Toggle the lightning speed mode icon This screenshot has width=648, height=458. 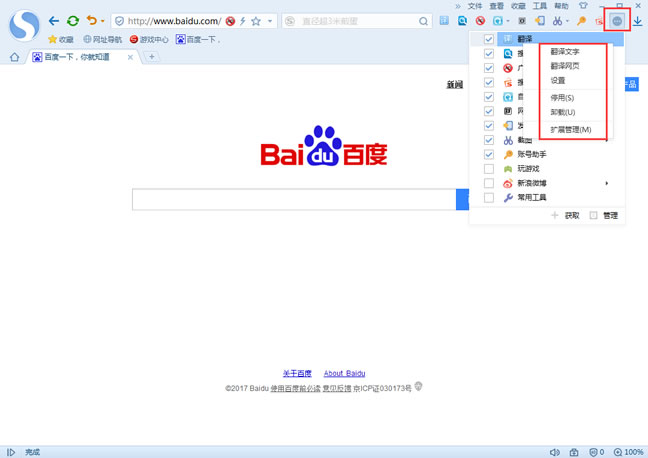[x=243, y=21]
